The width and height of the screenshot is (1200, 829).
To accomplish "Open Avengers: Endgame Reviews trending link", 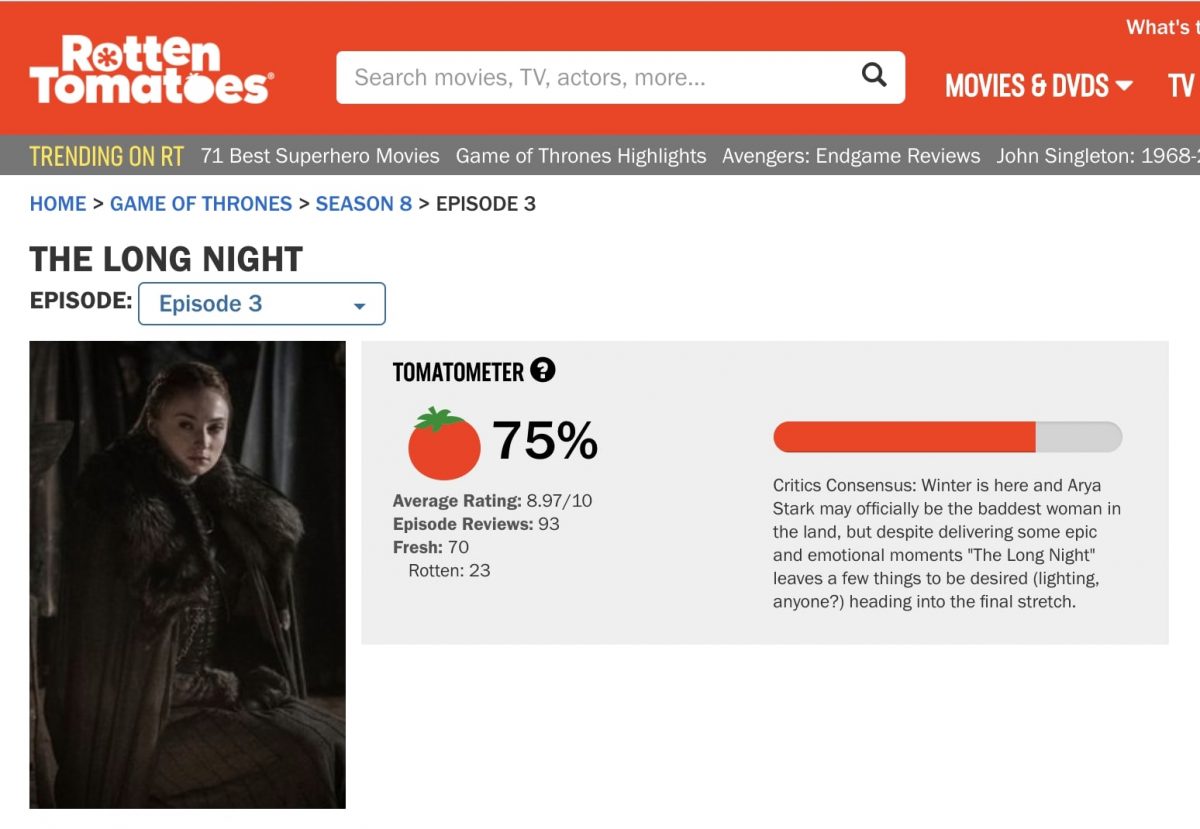I will click(x=851, y=156).
